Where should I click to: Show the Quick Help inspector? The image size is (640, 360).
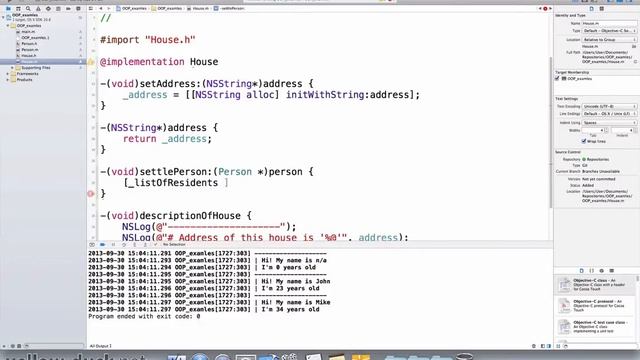click(602, 9)
